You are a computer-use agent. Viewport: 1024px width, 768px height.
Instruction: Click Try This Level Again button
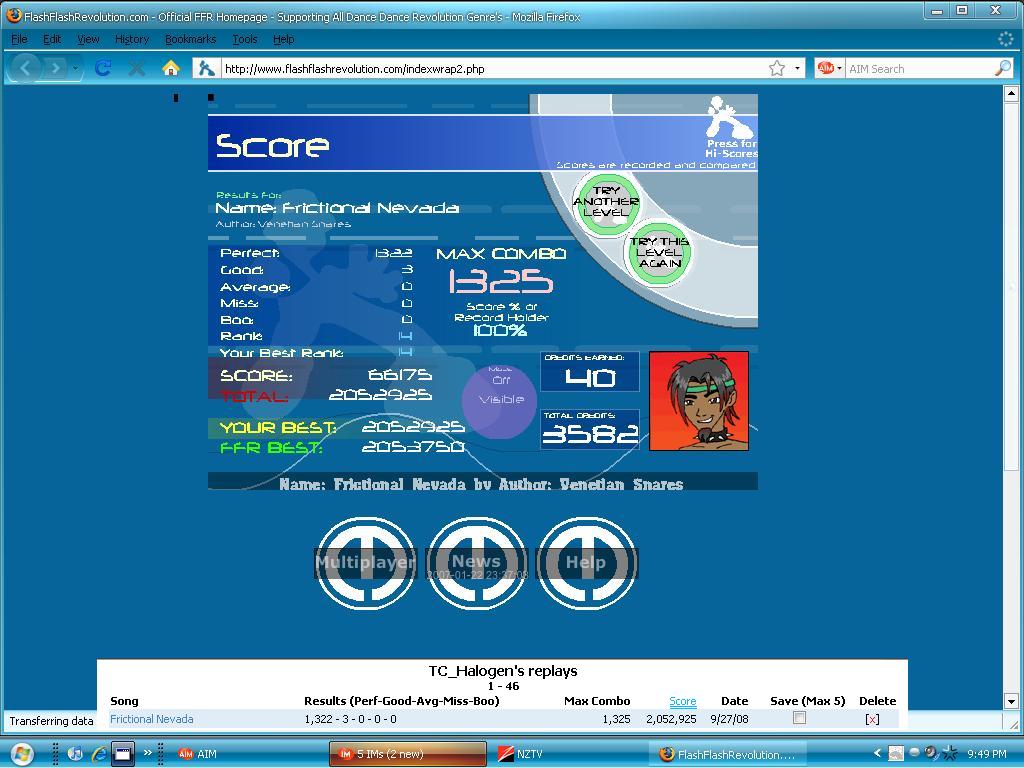[659, 253]
